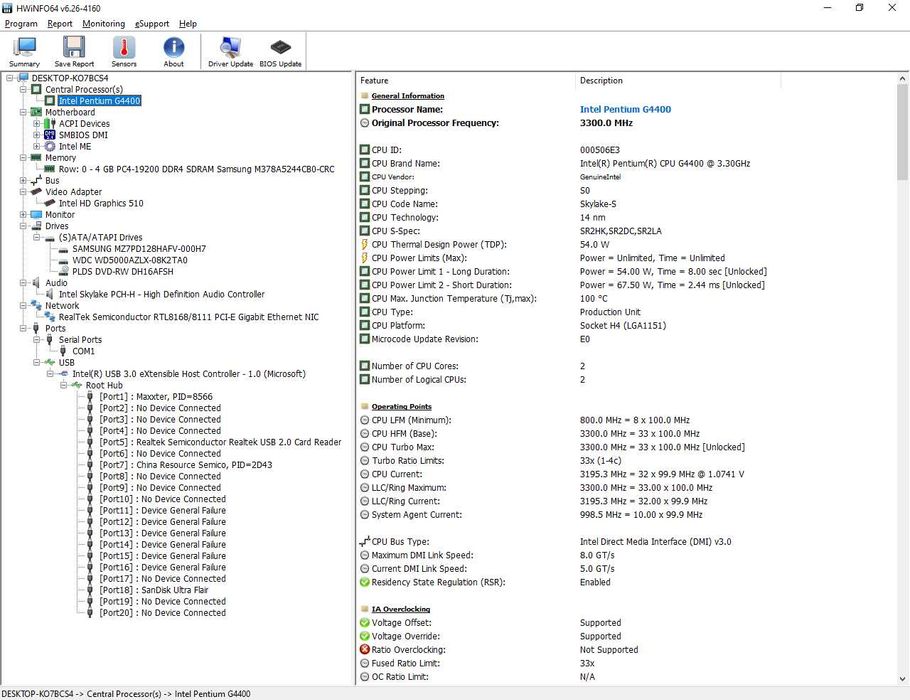This screenshot has width=910, height=700.
Task: Click the Memory module icon
Action: (x=37, y=157)
